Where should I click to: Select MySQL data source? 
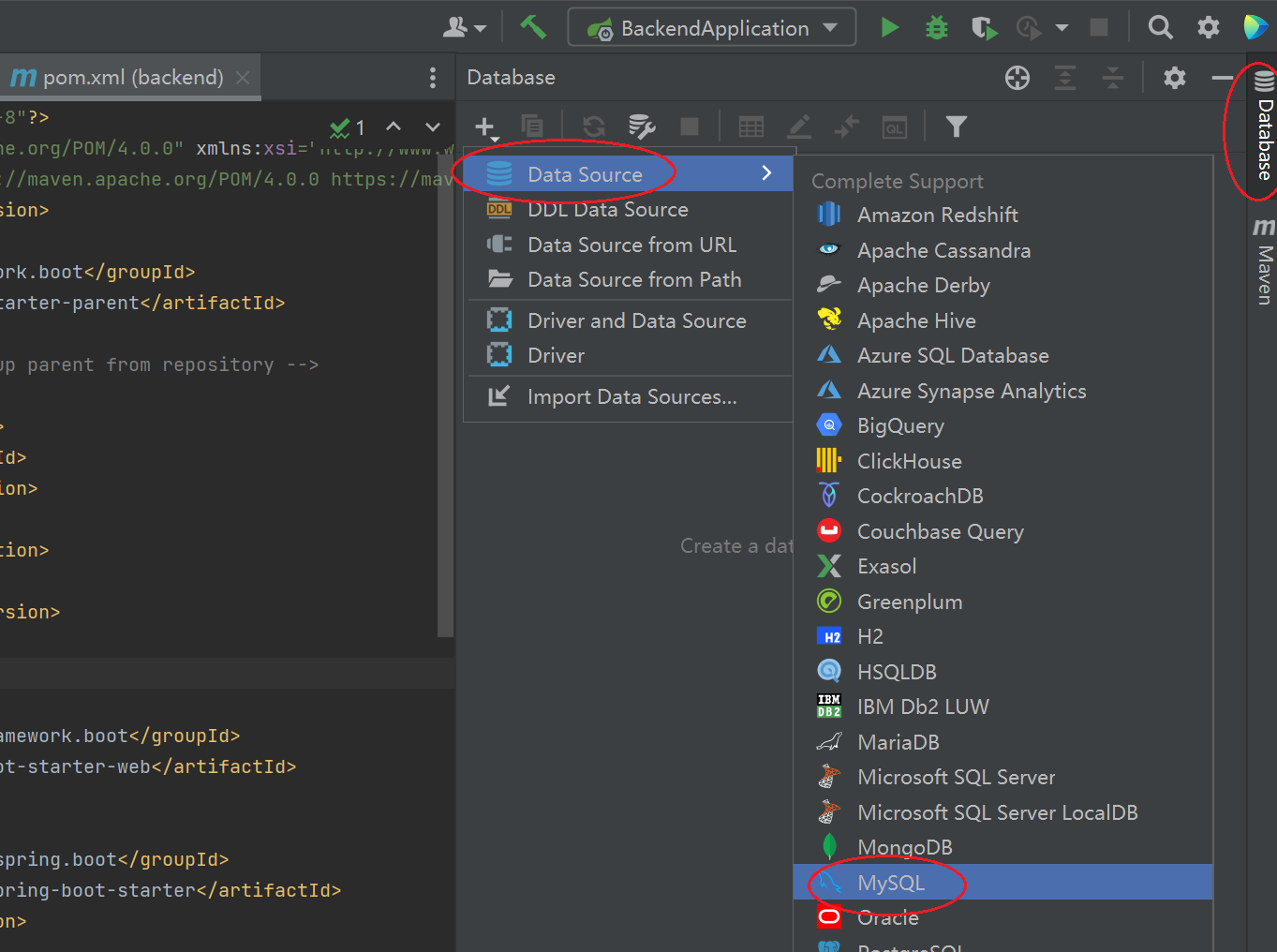click(1002, 883)
